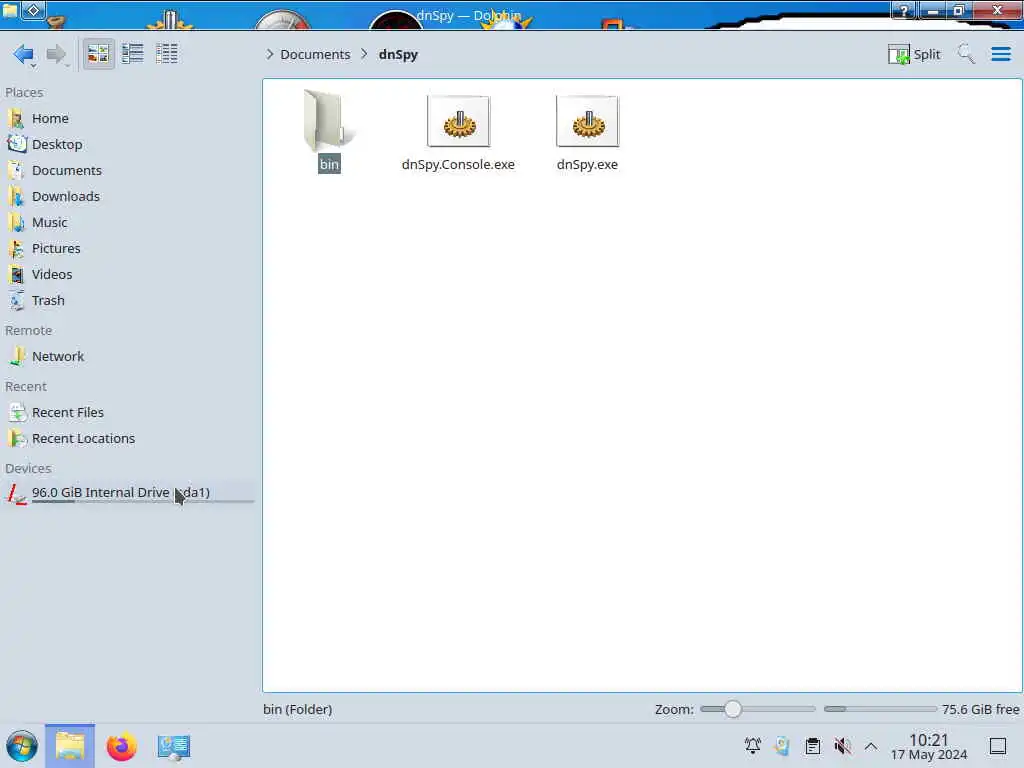Click bin (Folder) status text
Viewport: 1024px width, 768px height.
click(298, 709)
